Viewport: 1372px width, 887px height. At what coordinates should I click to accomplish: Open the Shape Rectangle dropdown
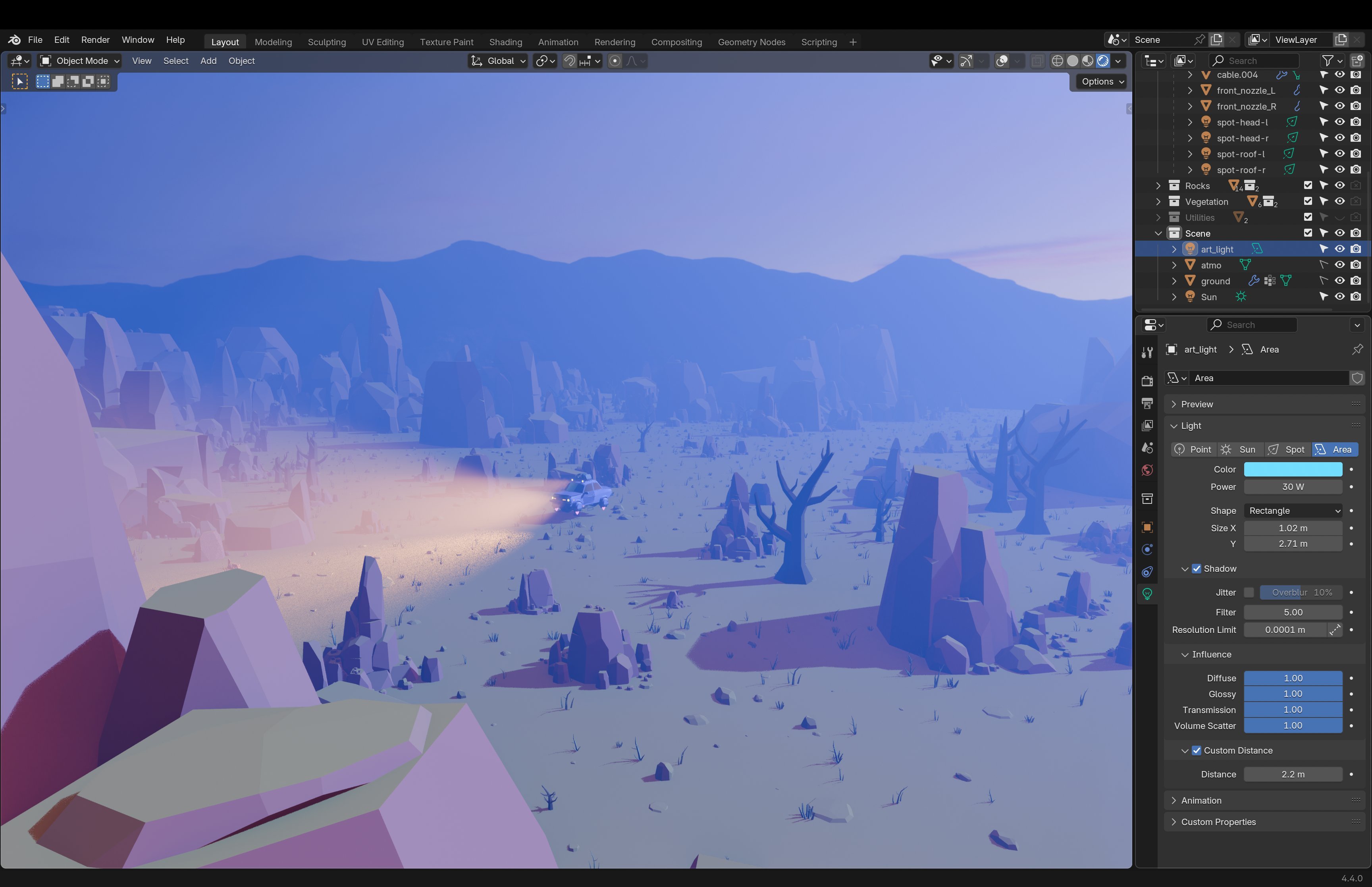(x=1293, y=510)
